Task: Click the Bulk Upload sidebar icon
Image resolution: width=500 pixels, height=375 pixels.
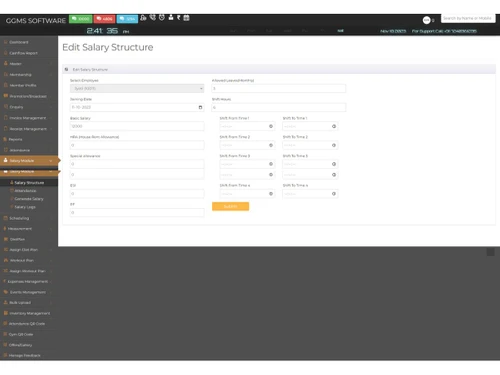Action: tap(6, 303)
